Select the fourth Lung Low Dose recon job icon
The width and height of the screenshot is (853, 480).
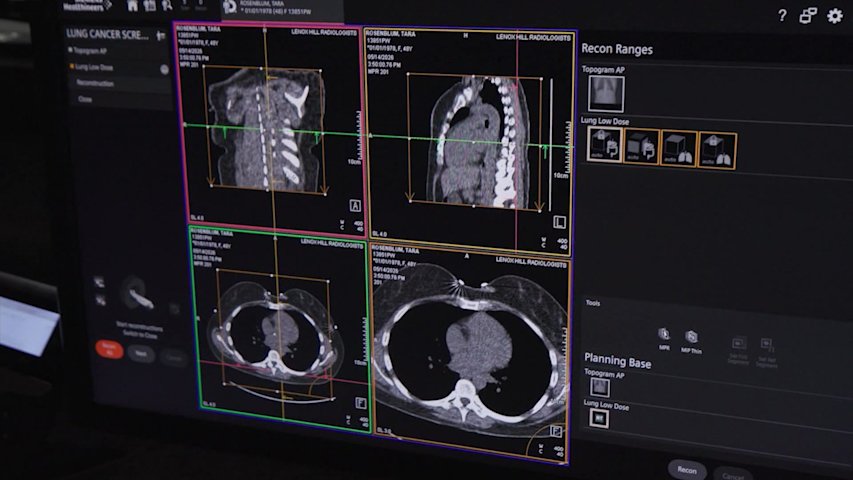coord(717,150)
